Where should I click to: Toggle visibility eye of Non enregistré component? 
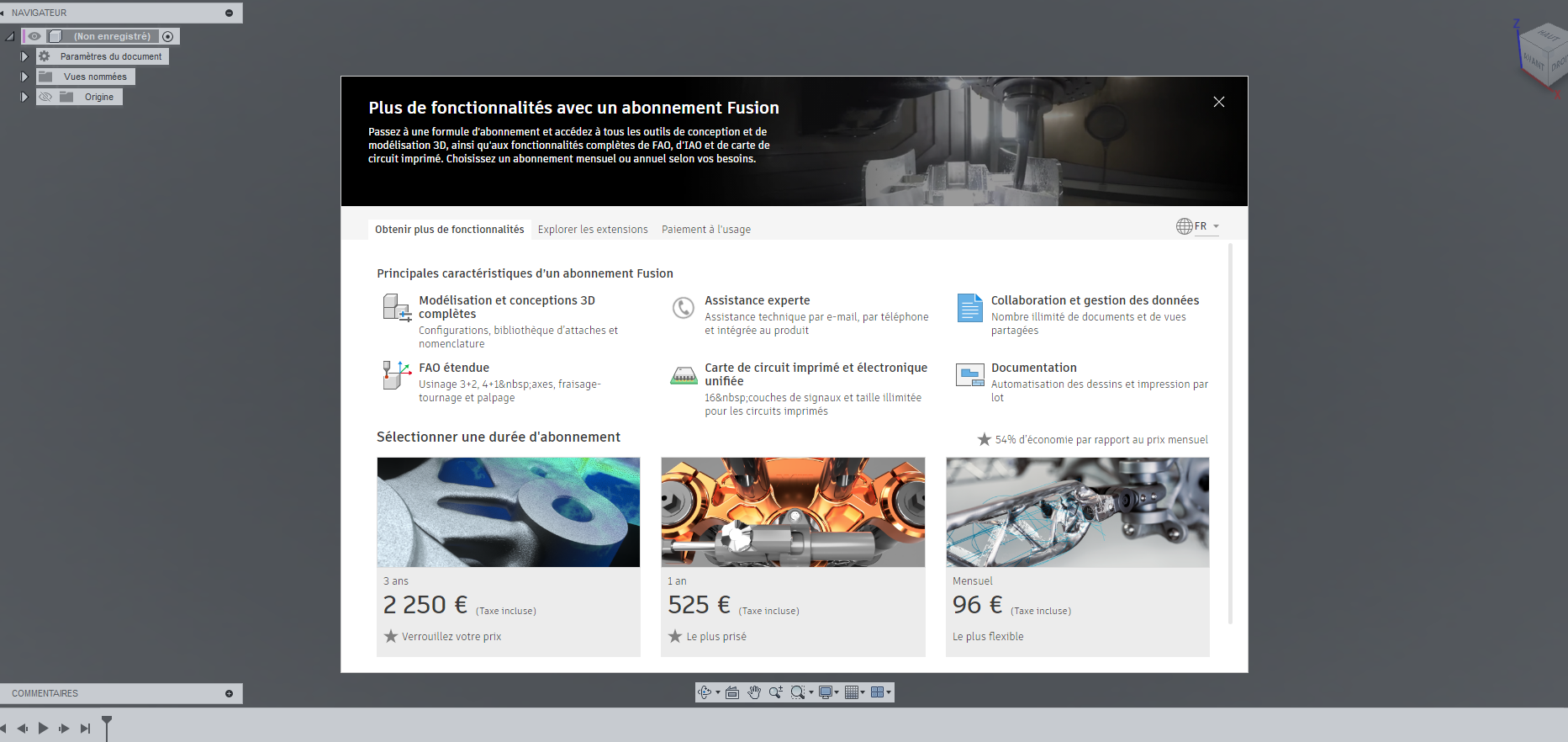[x=34, y=36]
